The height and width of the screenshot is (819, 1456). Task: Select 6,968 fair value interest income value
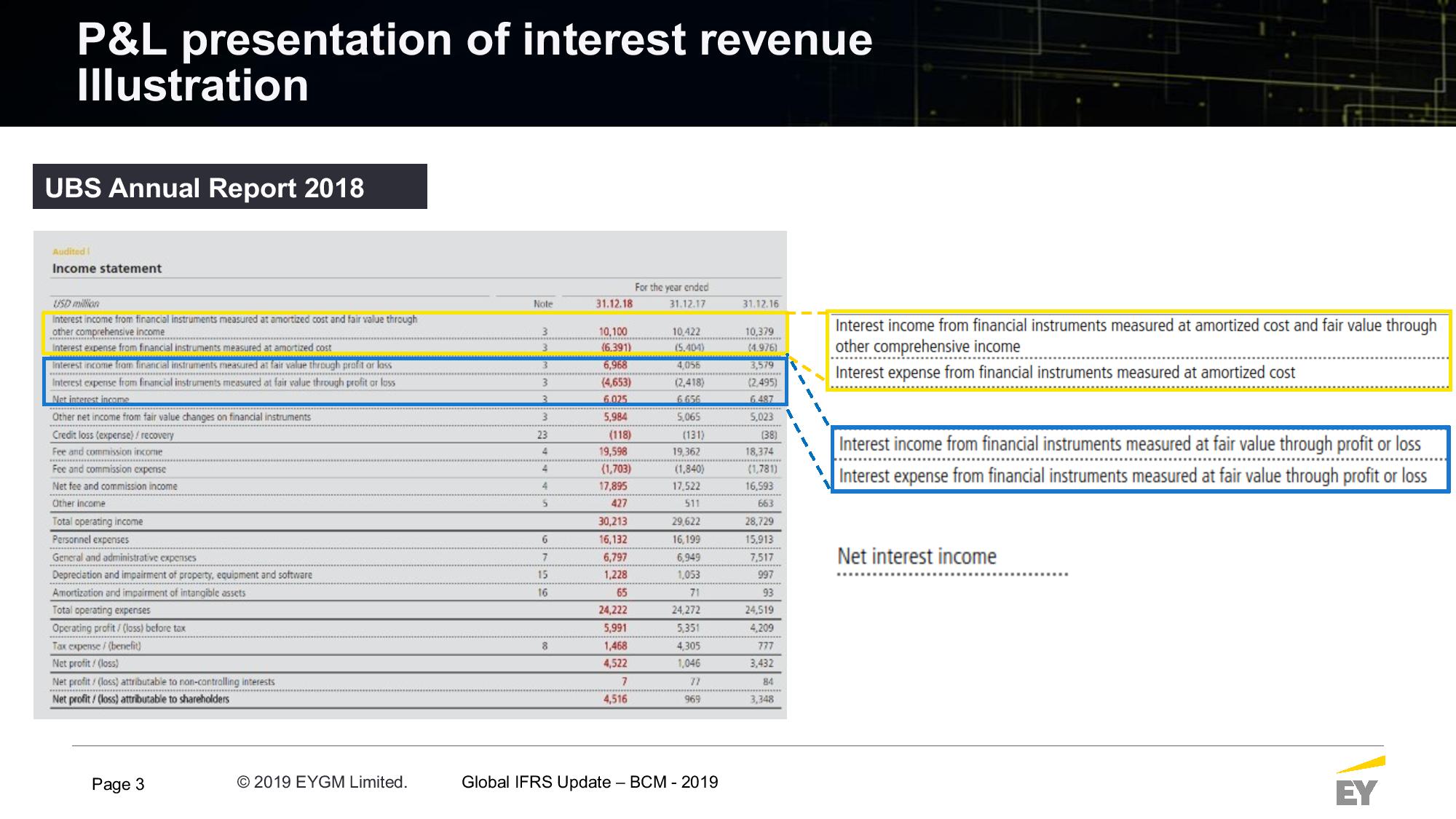(x=615, y=365)
